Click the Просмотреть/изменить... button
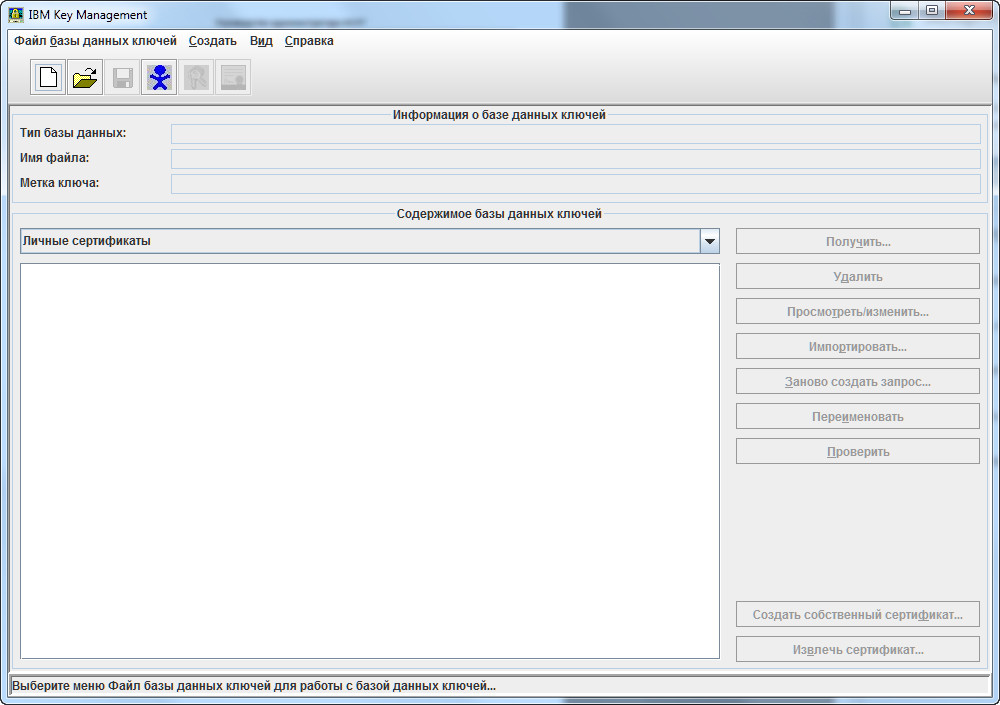 tap(858, 311)
